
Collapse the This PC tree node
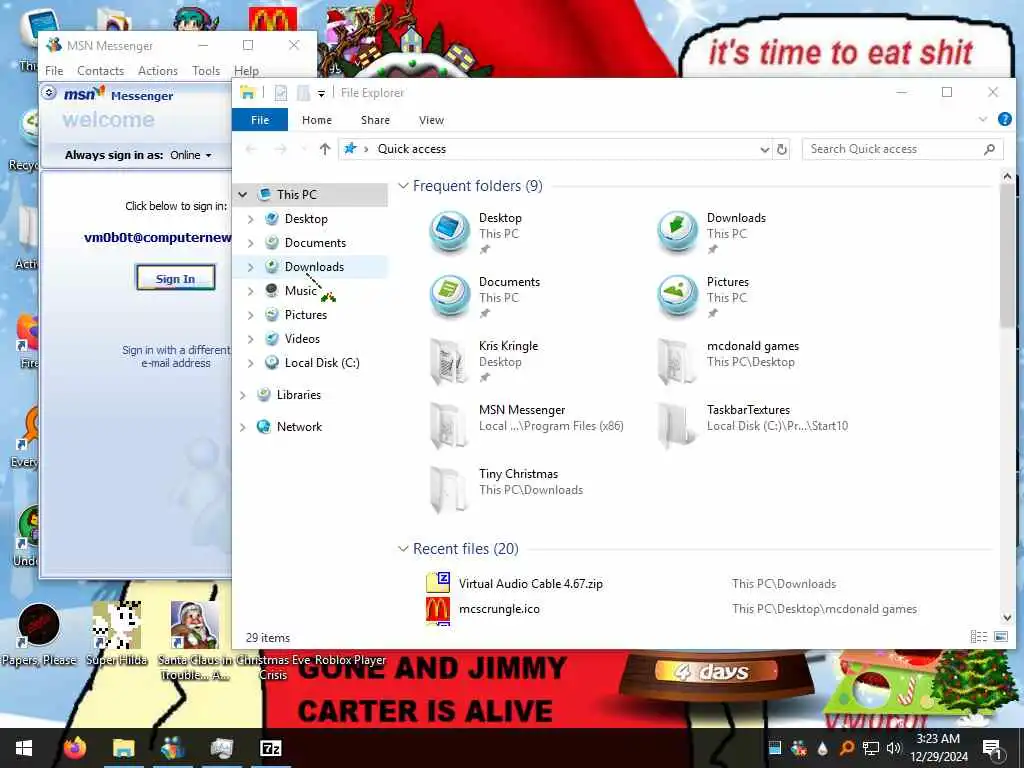coord(243,195)
